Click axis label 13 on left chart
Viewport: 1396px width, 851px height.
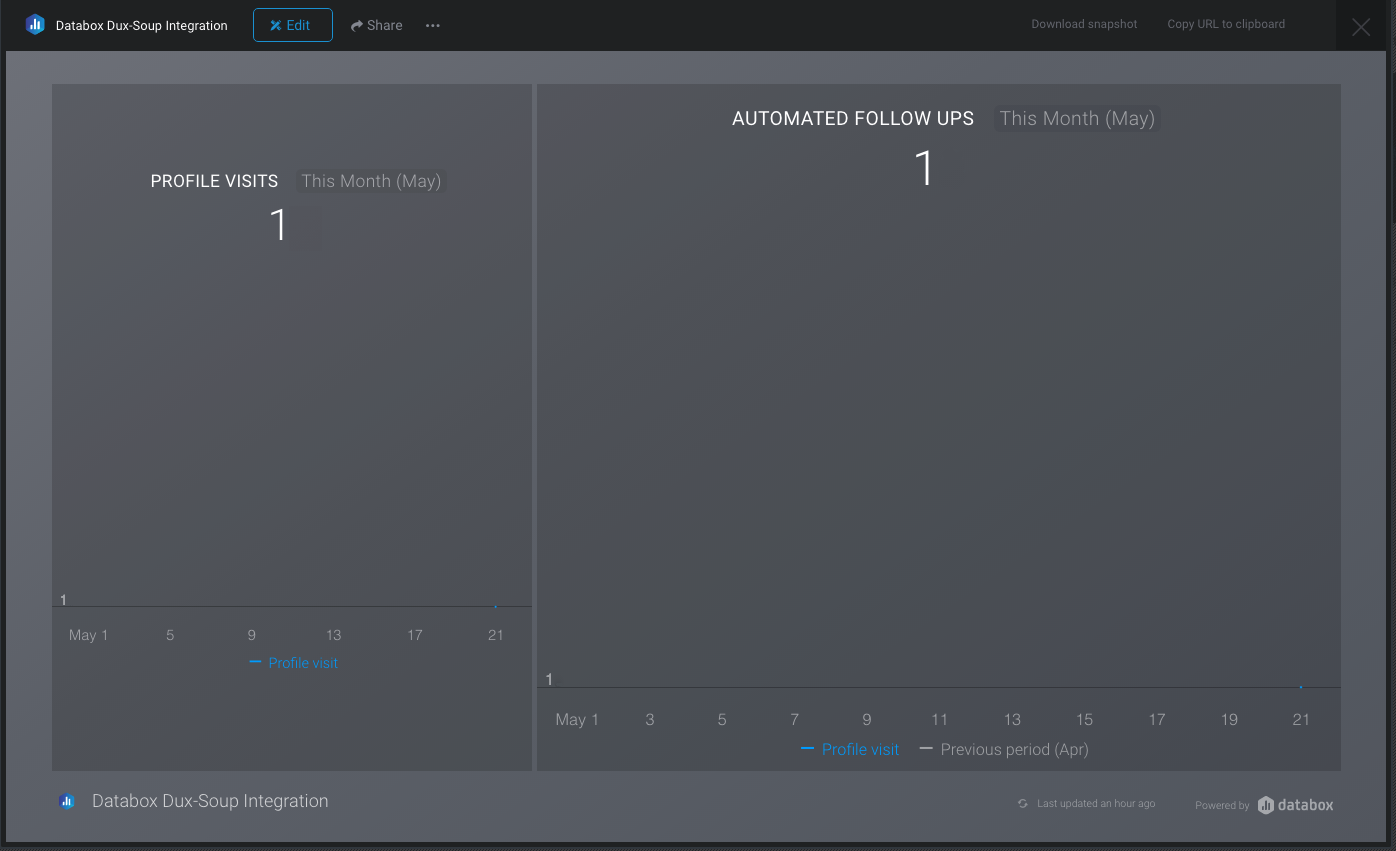click(333, 635)
